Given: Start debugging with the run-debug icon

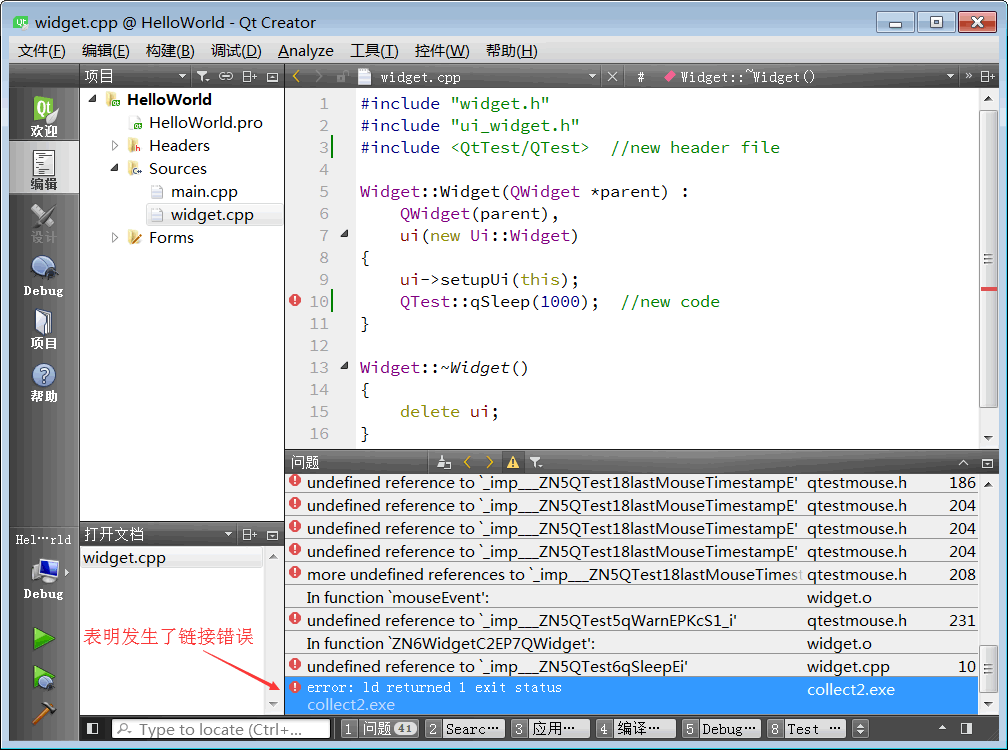Looking at the screenshot, I should [44, 677].
